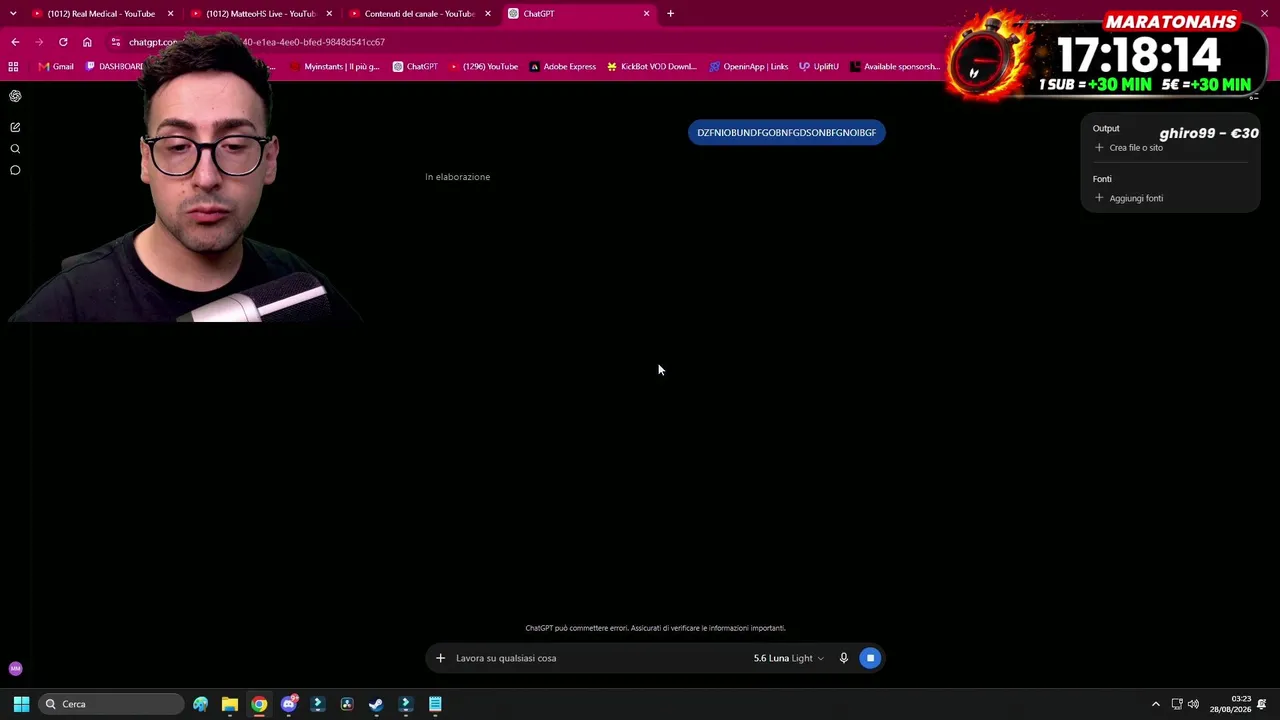Click 'Crea file o sito' under Output
This screenshot has height=720, width=1280.
coord(1129,148)
